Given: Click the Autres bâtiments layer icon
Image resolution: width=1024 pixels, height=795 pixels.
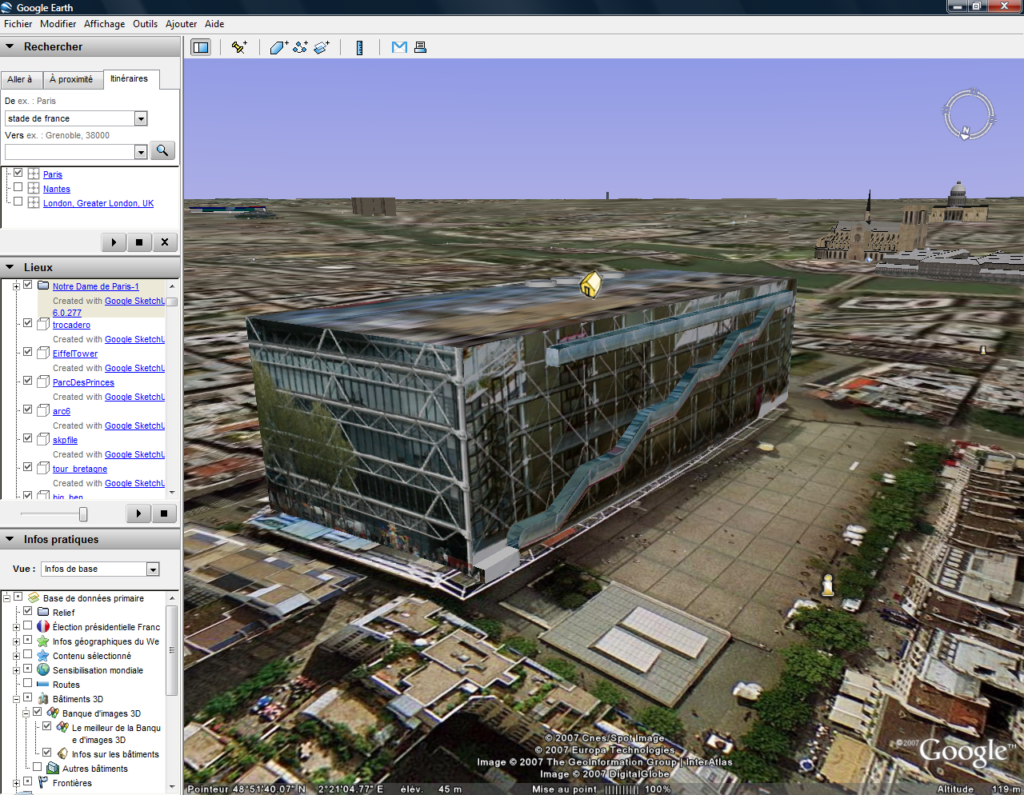Looking at the screenshot, I should 53,768.
